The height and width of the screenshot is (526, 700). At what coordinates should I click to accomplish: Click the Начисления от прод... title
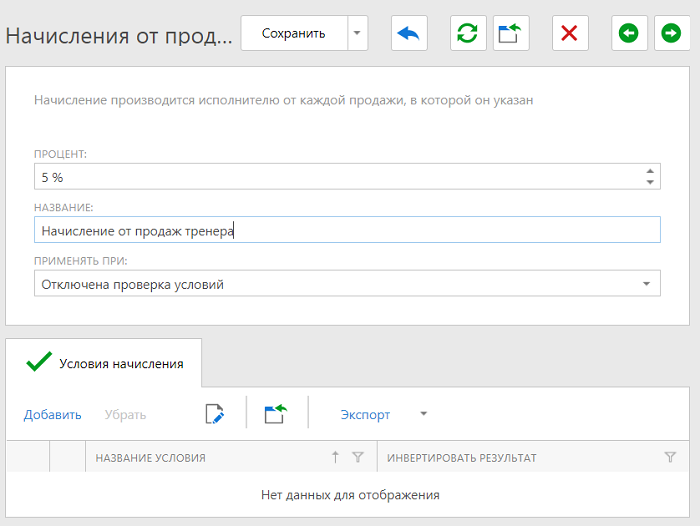119,36
